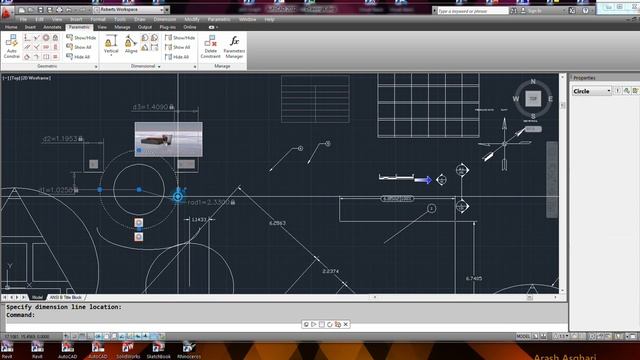Click the Save icon in quick access toolbar
Image resolution: width=640 pixels, height=360 pixels.
coord(40,10)
